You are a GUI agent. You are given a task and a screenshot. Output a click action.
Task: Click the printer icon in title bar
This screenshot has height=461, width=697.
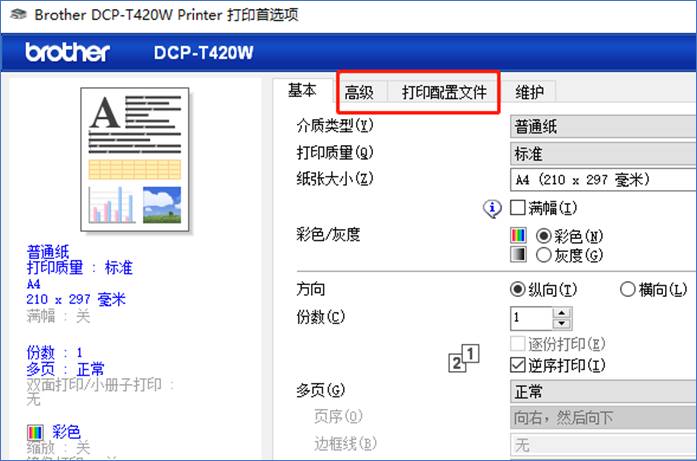[18, 14]
